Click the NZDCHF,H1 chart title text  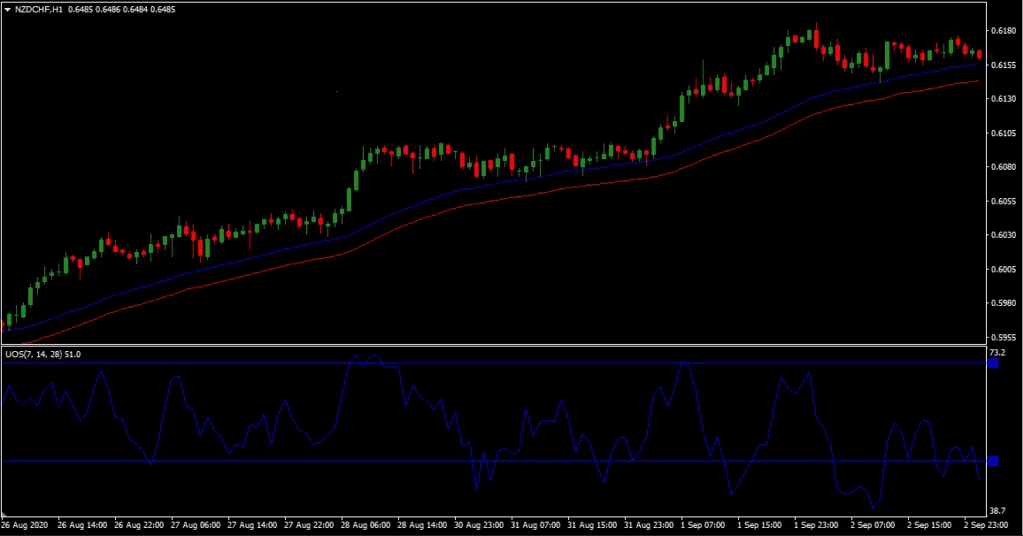pyautogui.click(x=39, y=9)
